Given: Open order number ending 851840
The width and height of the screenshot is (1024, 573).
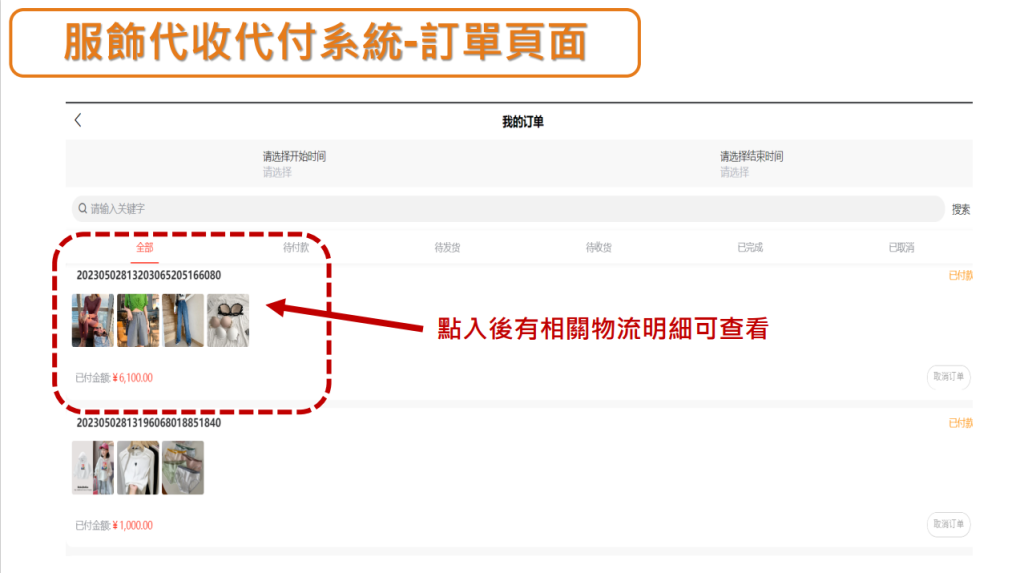Looking at the screenshot, I should click(x=149, y=423).
